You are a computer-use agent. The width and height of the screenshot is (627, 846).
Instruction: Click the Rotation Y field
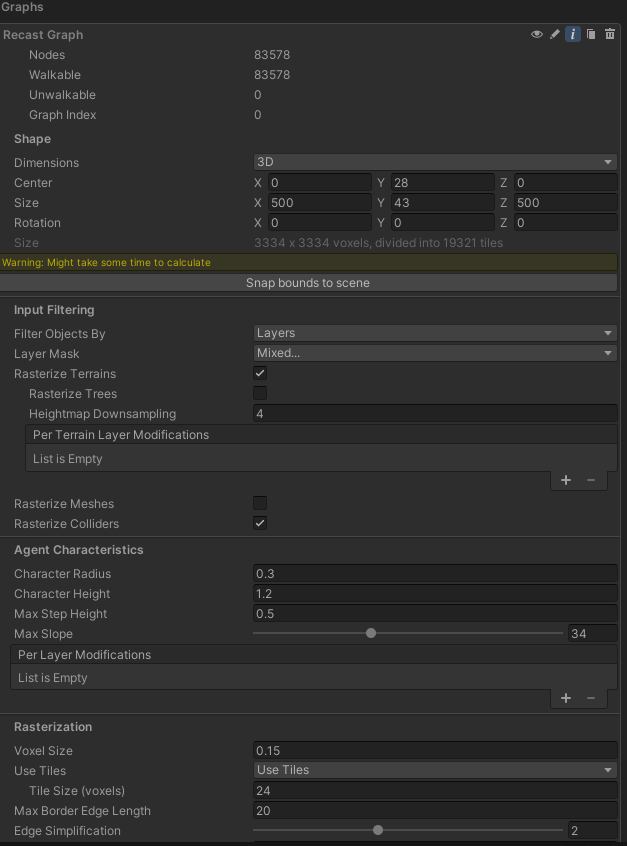(x=442, y=222)
